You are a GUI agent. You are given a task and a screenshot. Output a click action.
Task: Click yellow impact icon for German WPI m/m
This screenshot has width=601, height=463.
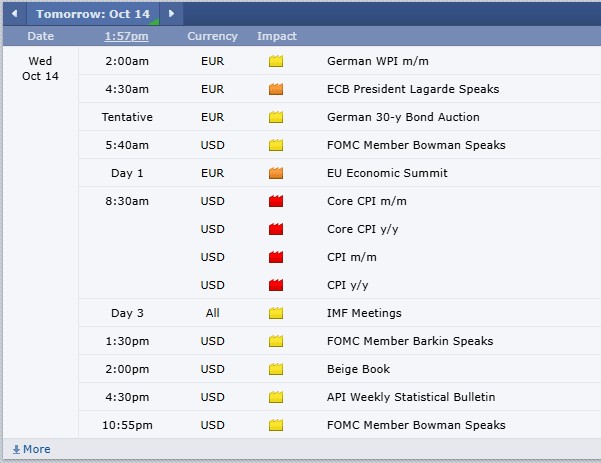point(276,61)
